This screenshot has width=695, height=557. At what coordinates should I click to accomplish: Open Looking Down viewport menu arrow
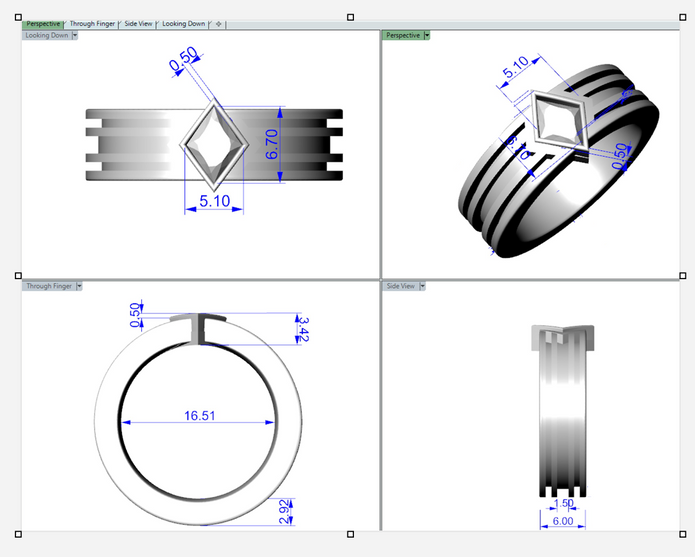click(x=74, y=35)
